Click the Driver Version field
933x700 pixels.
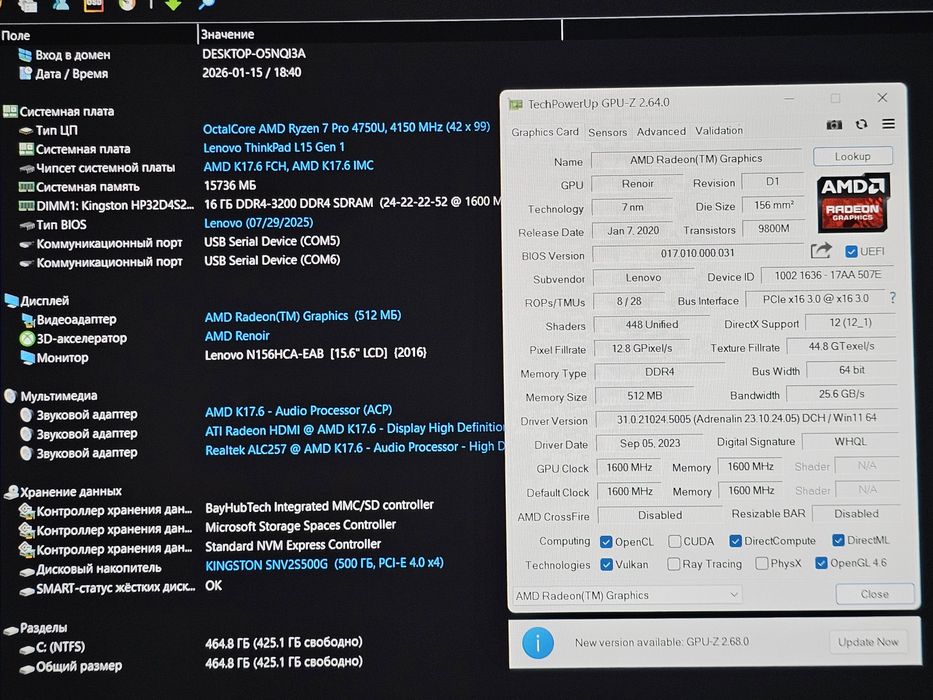pyautogui.click(x=746, y=418)
